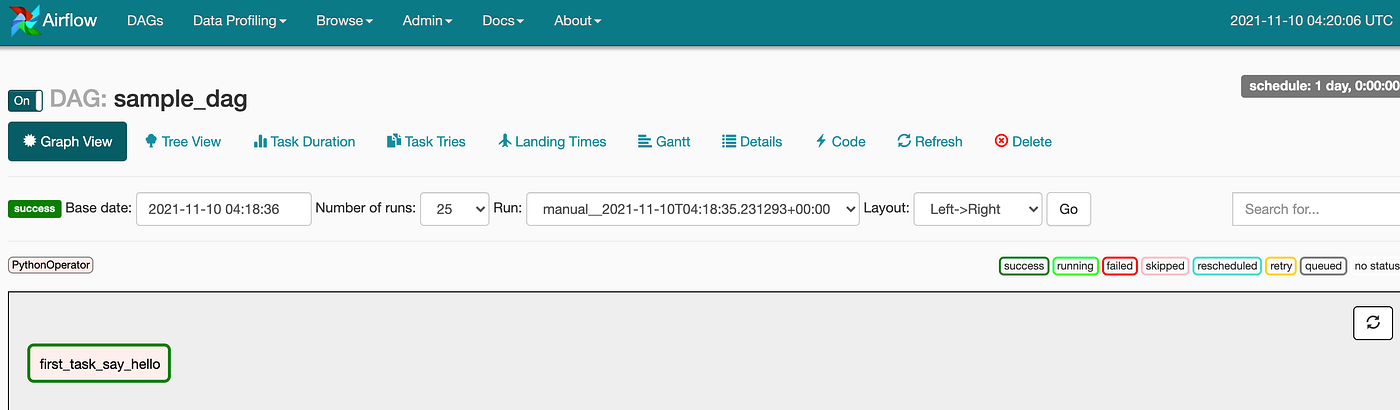The image size is (1400, 410).
Task: Switch to Graph View tab
Action: point(67,141)
